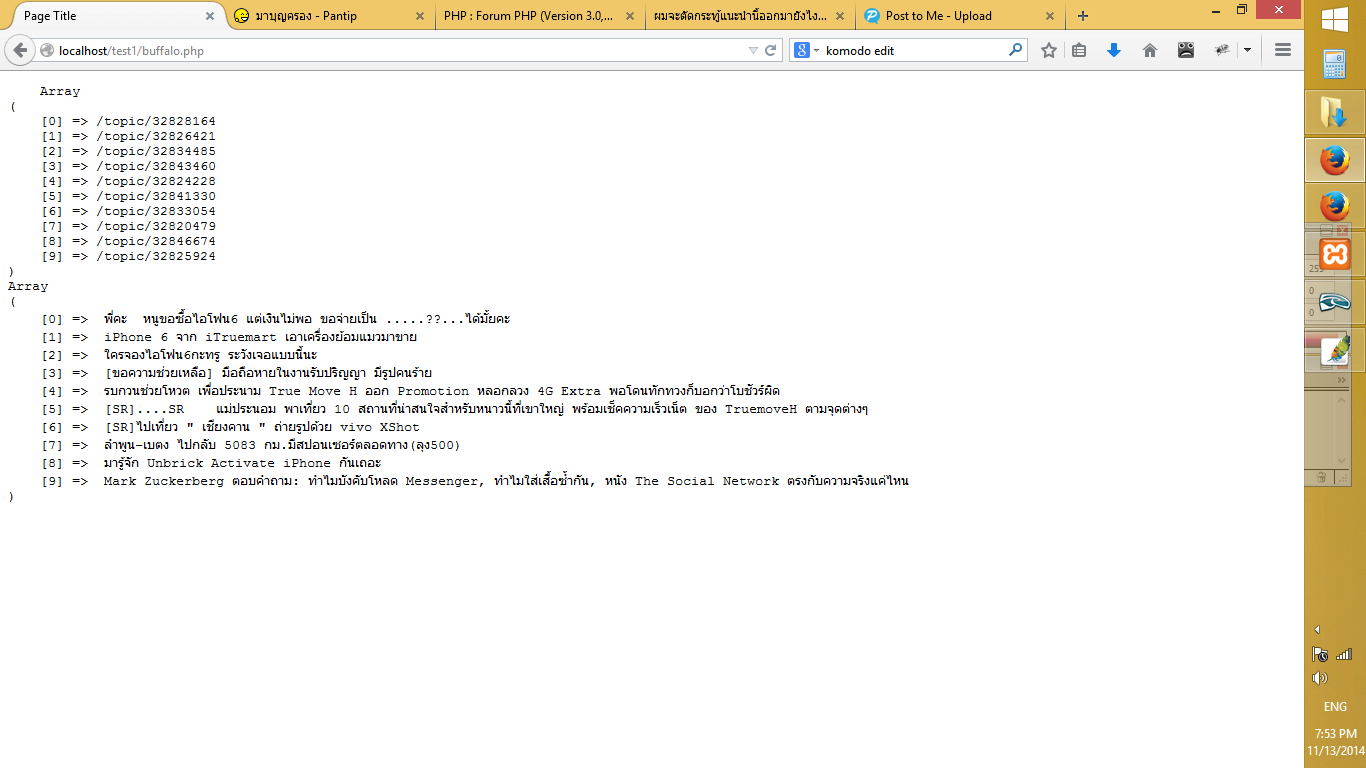
Task: Click the text /topic/32824228
Action: pos(156,181)
